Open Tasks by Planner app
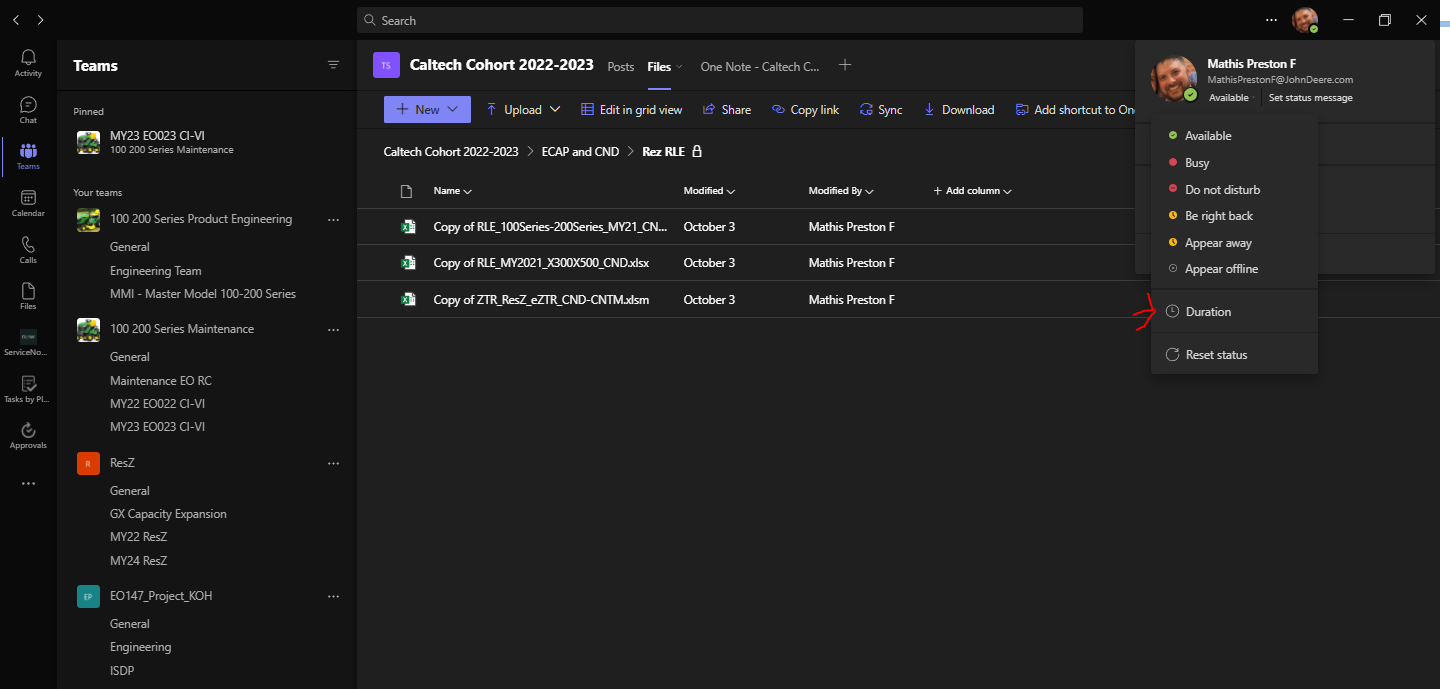Image resolution: width=1450 pixels, height=689 pixels. point(28,389)
